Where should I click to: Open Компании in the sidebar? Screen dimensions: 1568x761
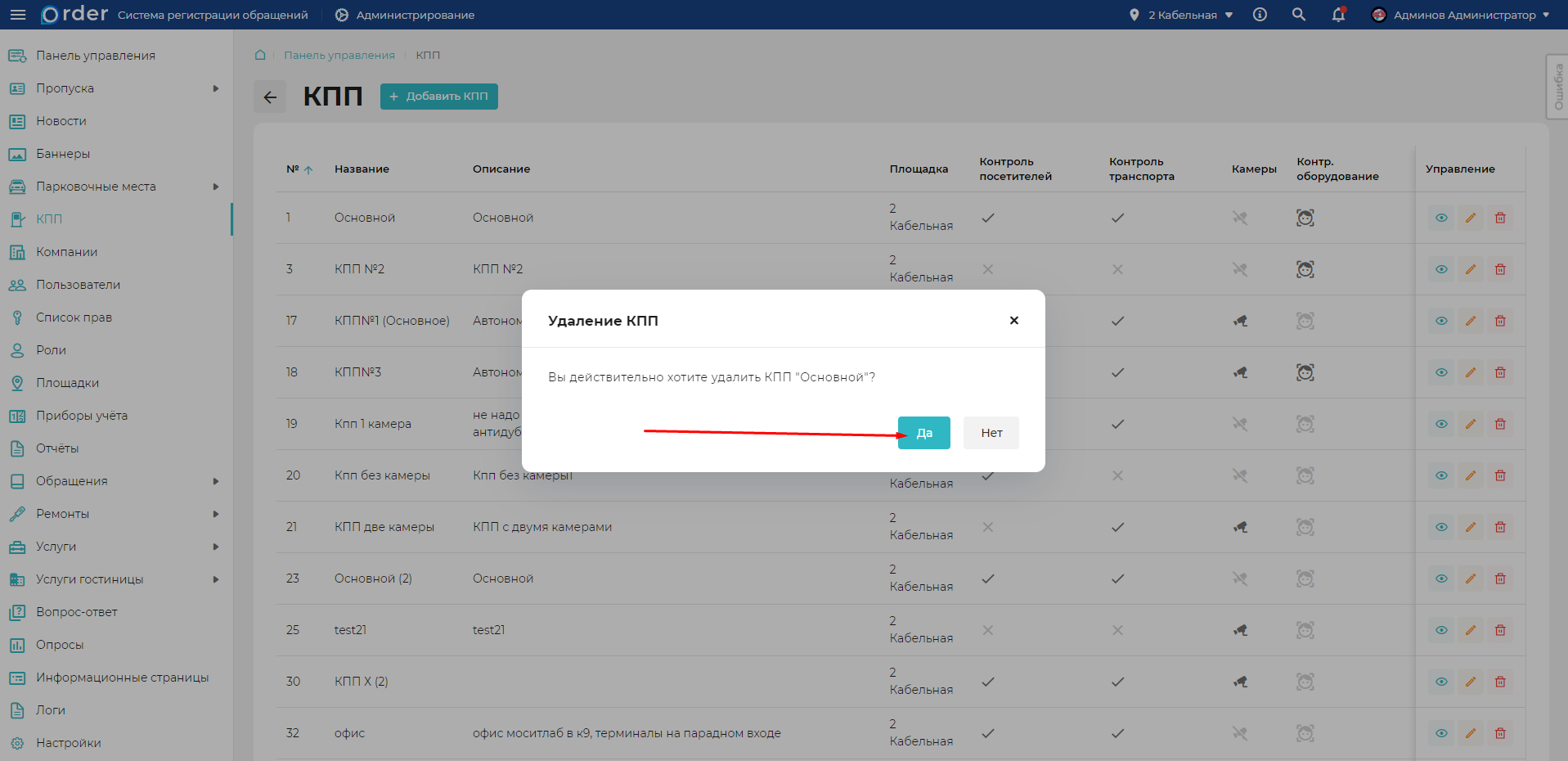[x=66, y=252]
